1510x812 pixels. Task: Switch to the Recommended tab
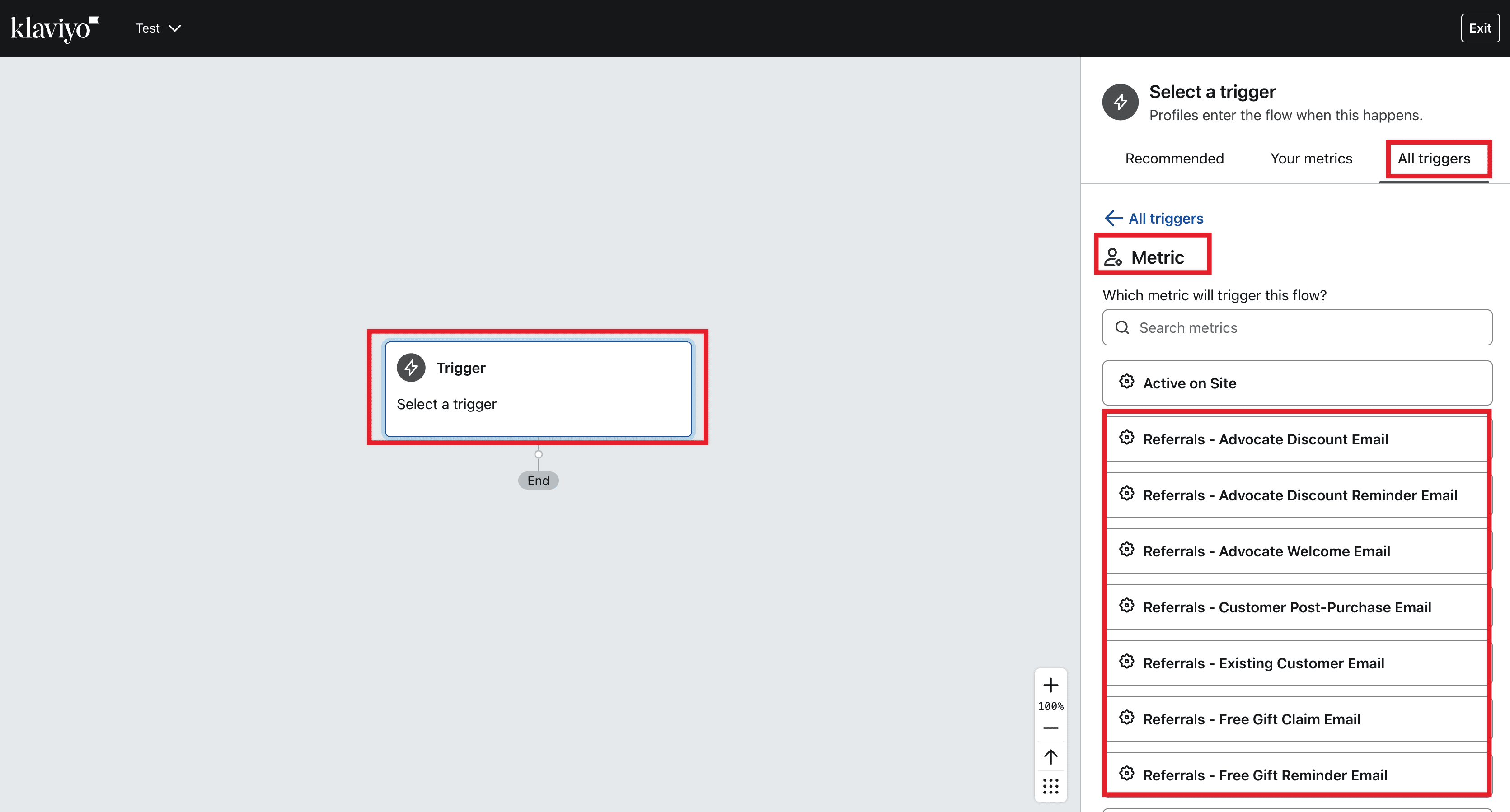[x=1174, y=159]
